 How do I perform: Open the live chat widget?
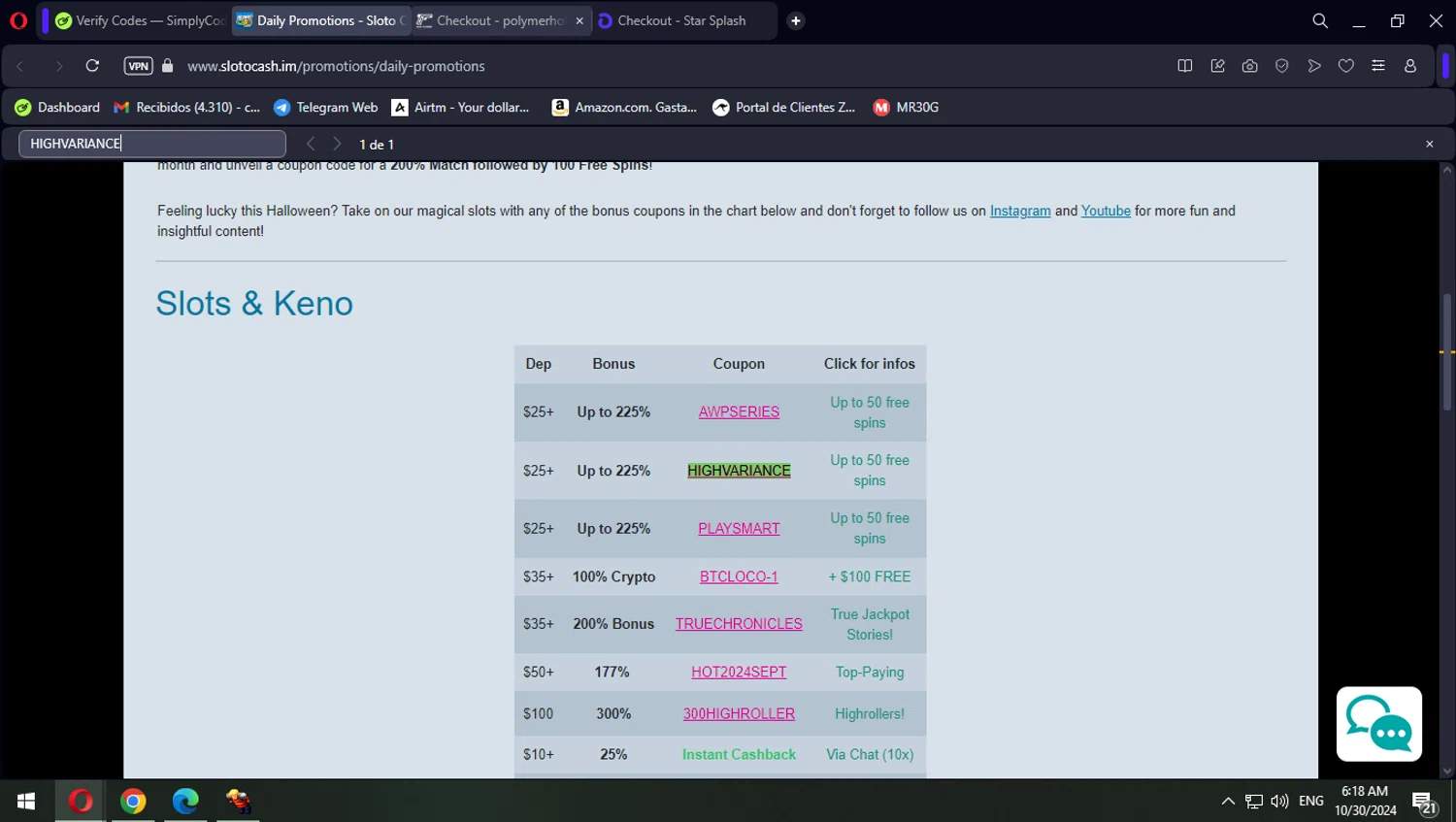(x=1379, y=724)
